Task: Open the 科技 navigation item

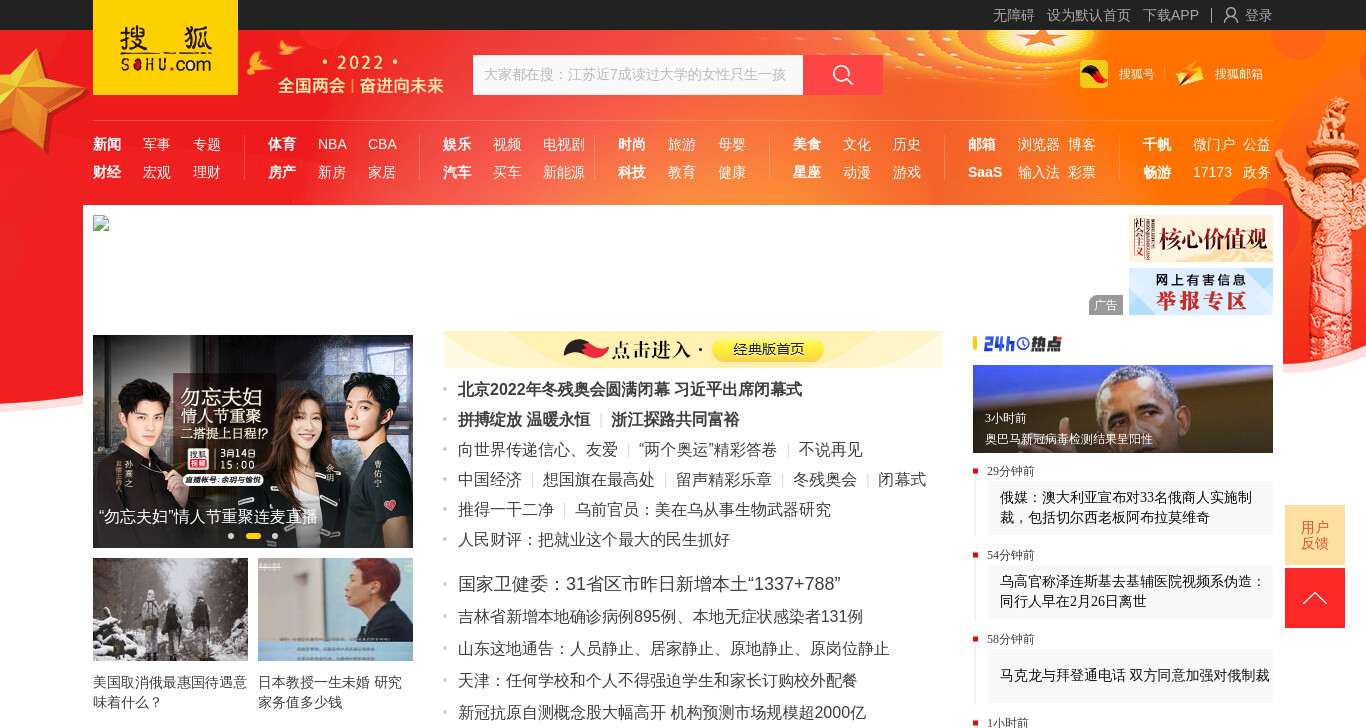Action: pos(632,172)
